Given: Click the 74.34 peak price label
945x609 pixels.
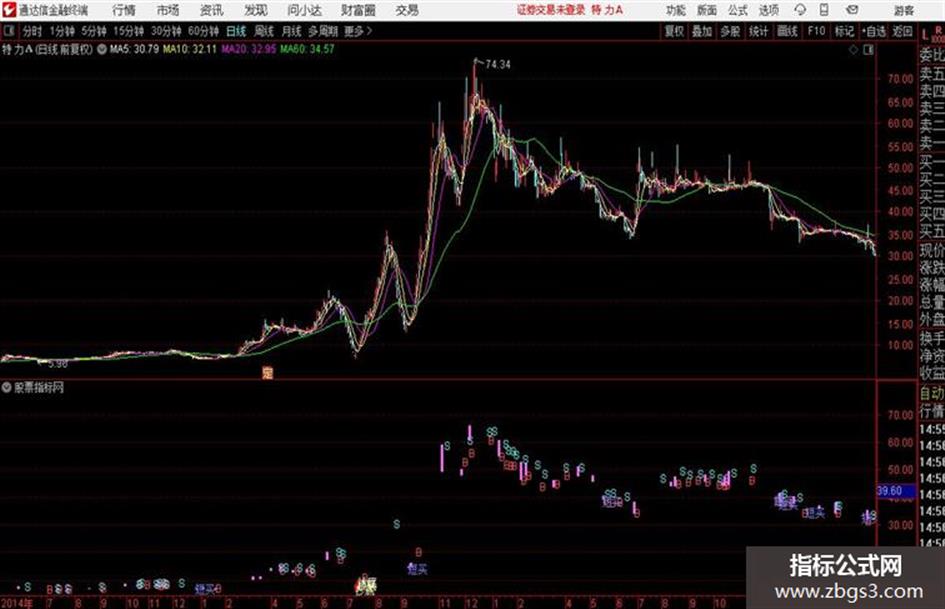Looking at the screenshot, I should click(x=498, y=65).
